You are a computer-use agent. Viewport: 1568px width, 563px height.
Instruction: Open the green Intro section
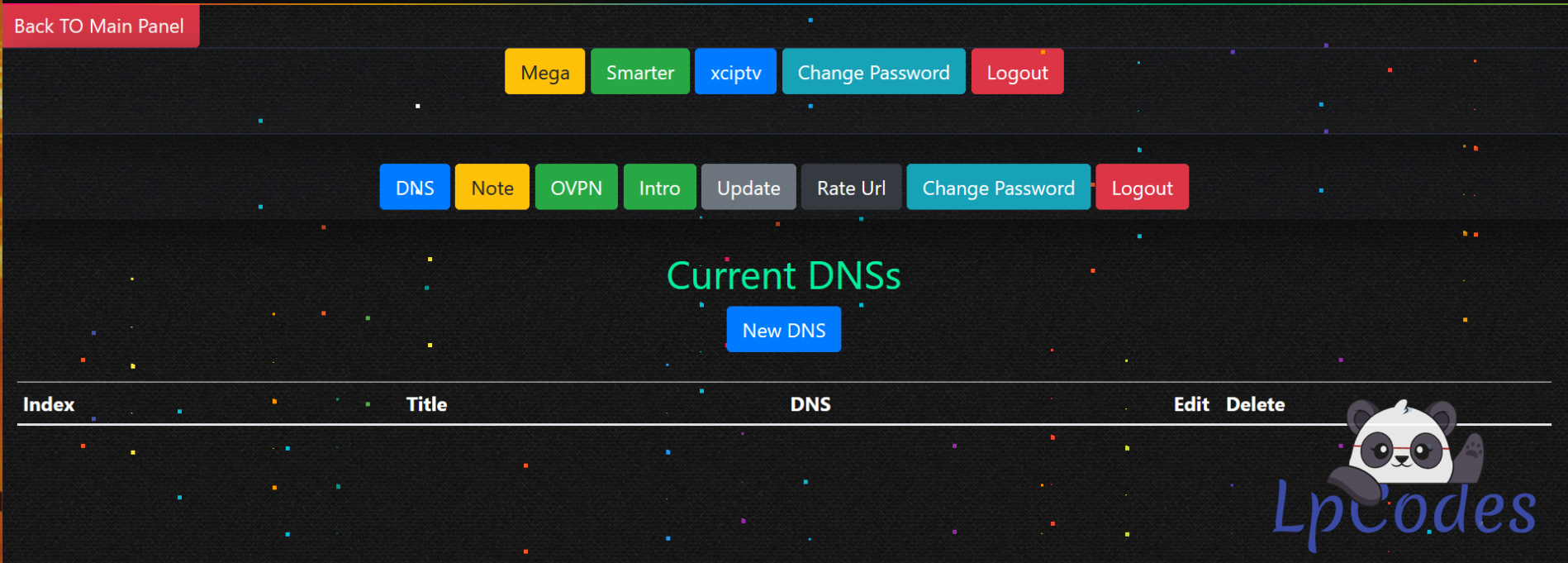click(659, 188)
